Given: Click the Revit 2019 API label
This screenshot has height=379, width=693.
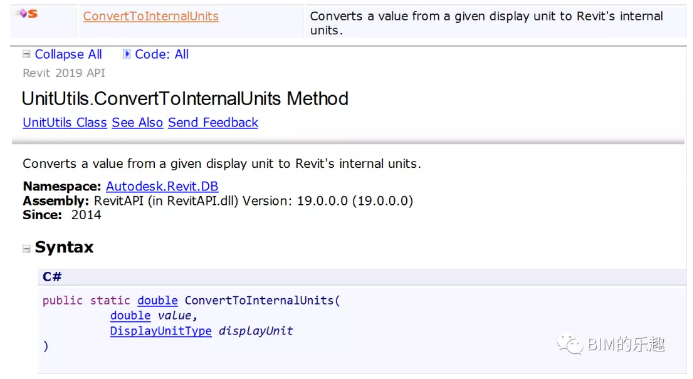Looking at the screenshot, I should click(64, 73).
